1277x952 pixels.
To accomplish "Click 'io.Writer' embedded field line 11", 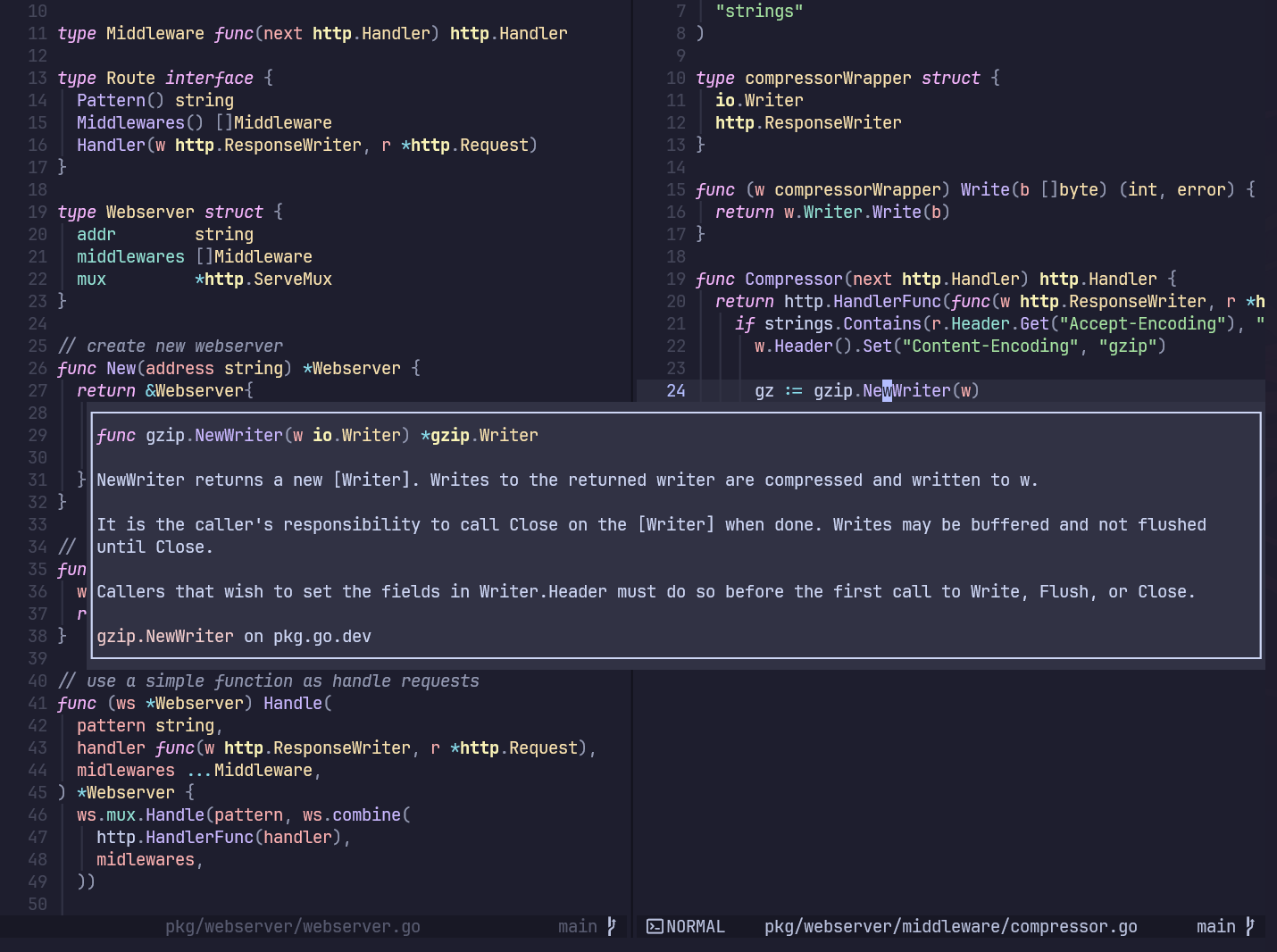I will 759,100.
